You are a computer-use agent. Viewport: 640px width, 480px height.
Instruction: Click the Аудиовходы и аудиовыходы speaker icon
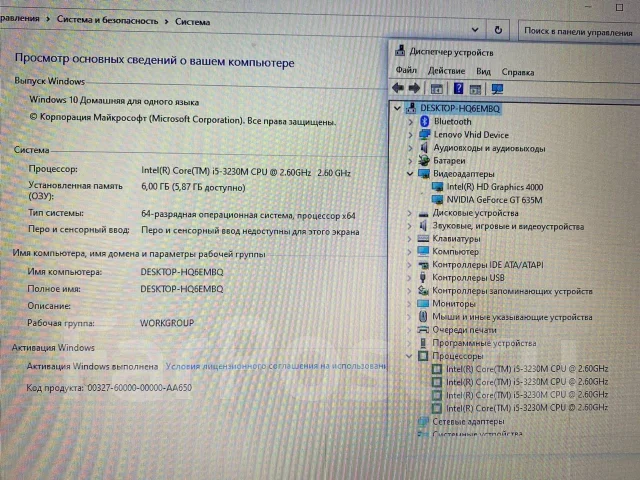click(424, 147)
